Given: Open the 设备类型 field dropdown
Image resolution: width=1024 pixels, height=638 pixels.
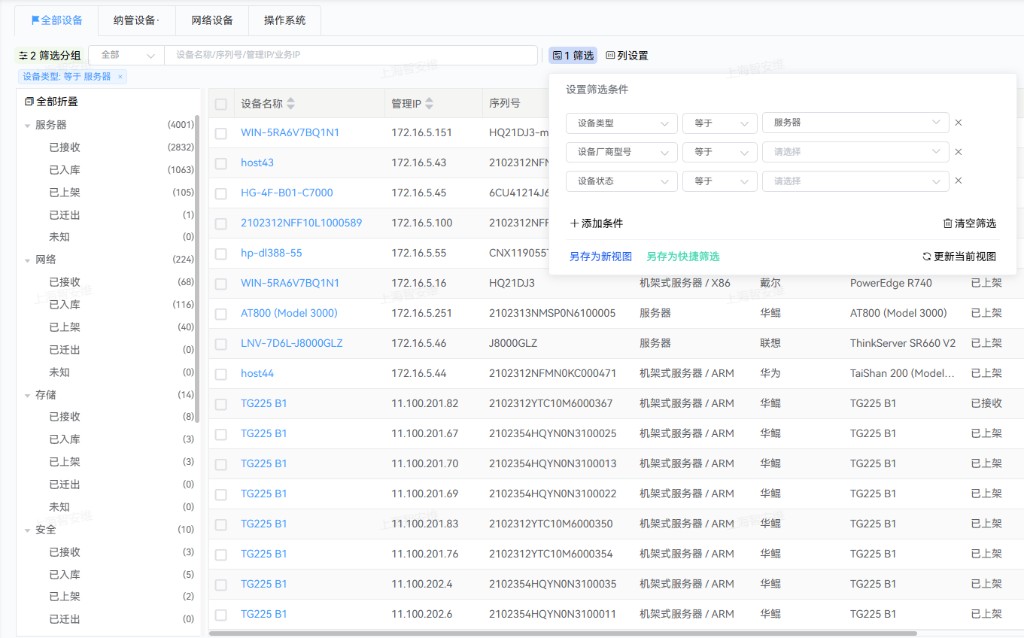Looking at the screenshot, I should [x=622, y=123].
